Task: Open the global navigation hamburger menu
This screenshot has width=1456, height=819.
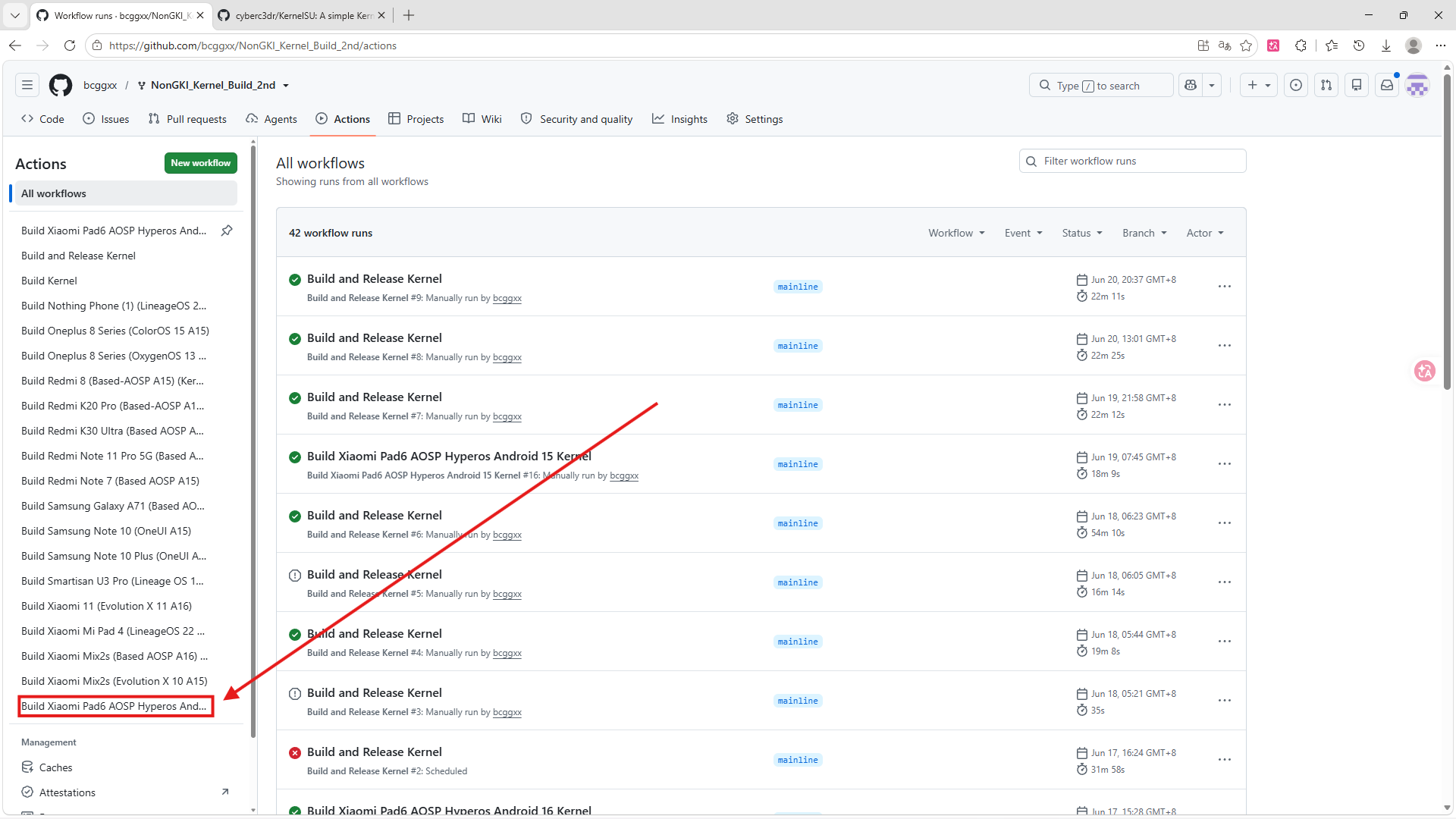Action: pos(27,85)
